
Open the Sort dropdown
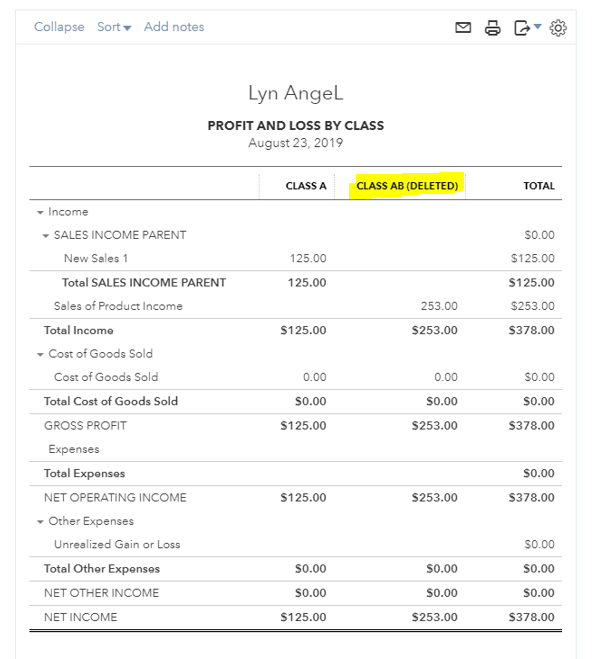tap(114, 27)
